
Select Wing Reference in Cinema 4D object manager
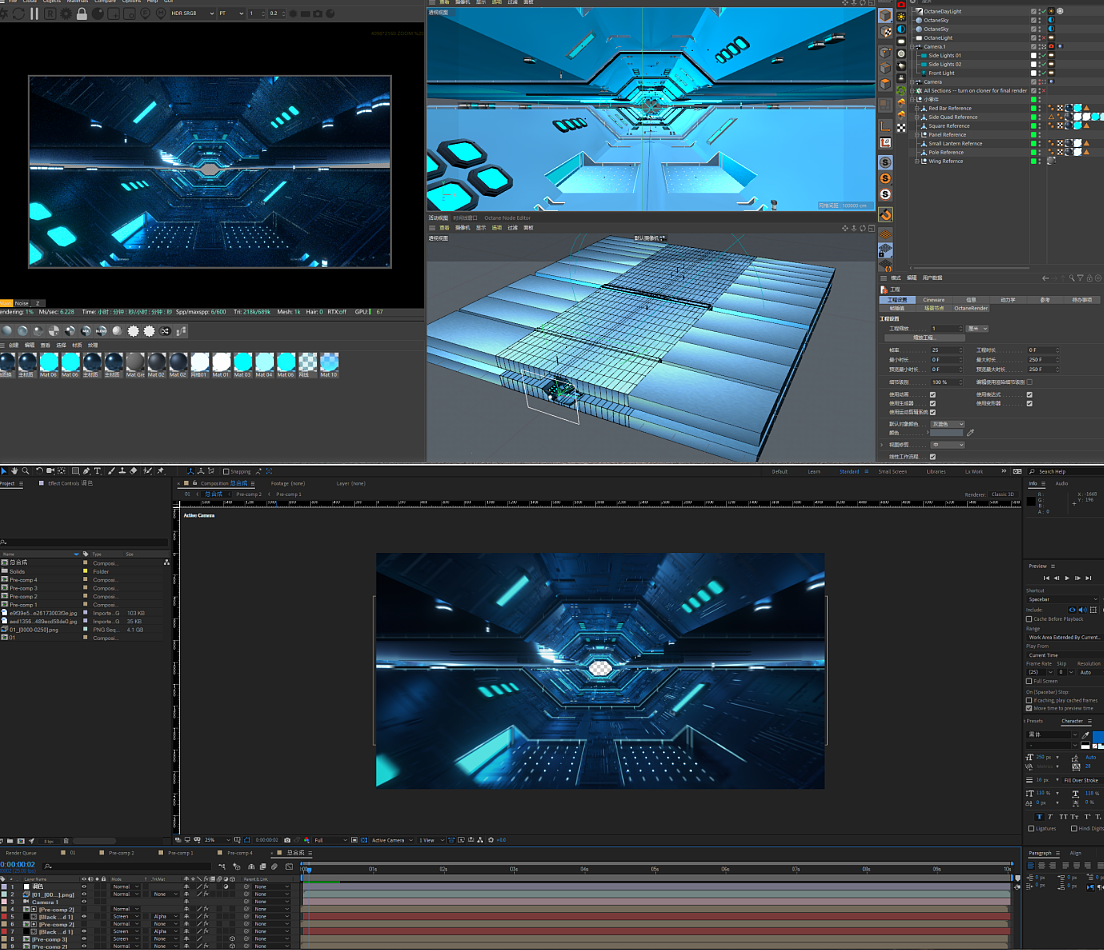946,161
